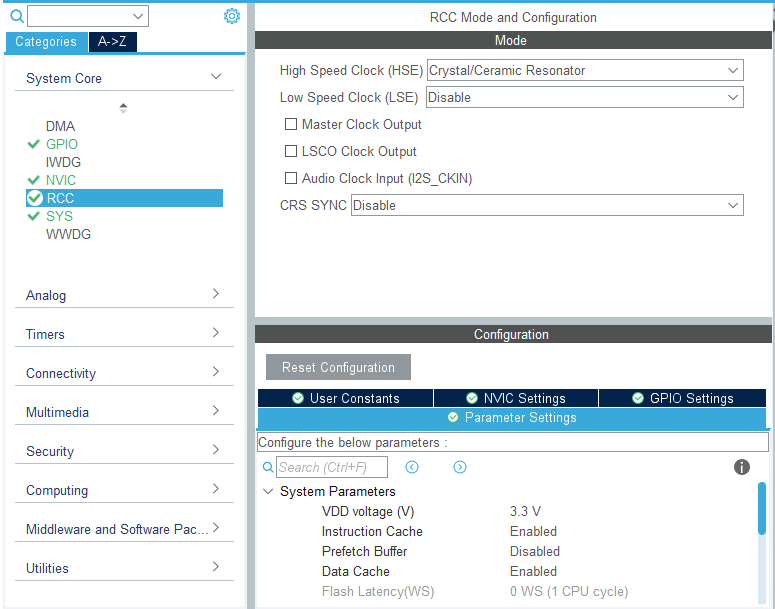Click the Reset Configuration button
Viewport: 775px width, 609px height.
338,367
